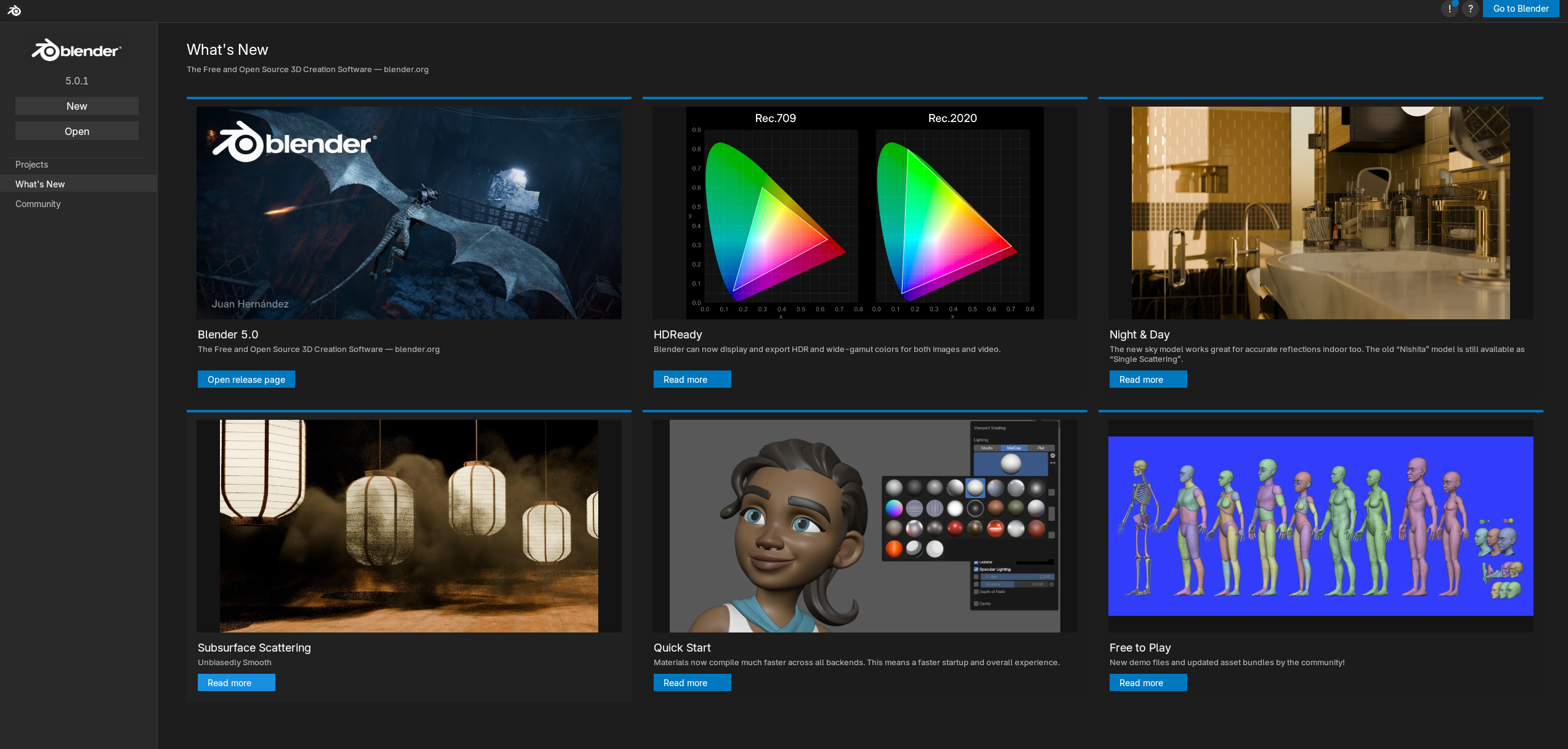
Task: Select the What's New sidebar item
Action: pyautogui.click(x=40, y=184)
